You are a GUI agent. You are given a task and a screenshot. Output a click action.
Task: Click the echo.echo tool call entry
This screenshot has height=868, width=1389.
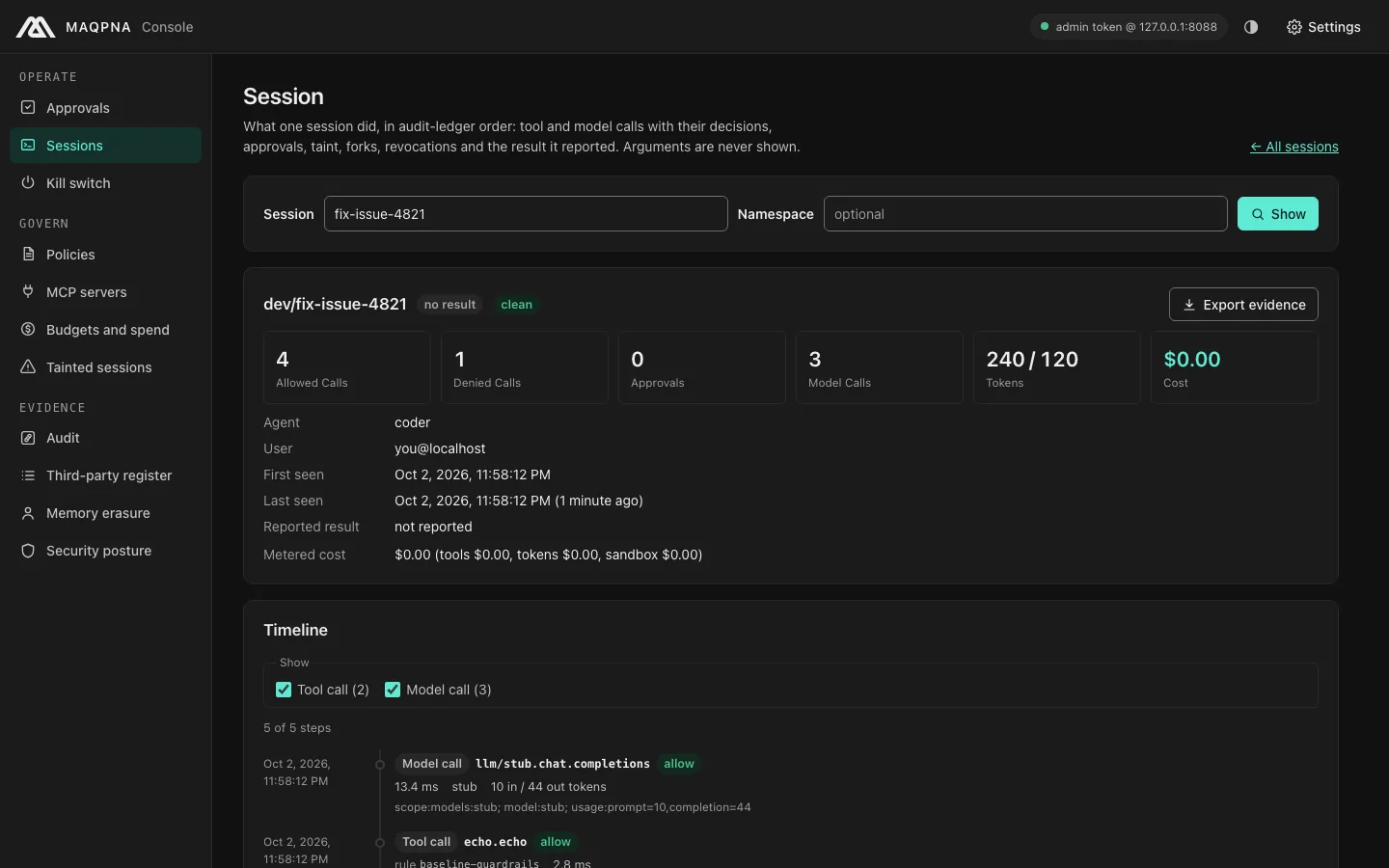[x=495, y=842]
